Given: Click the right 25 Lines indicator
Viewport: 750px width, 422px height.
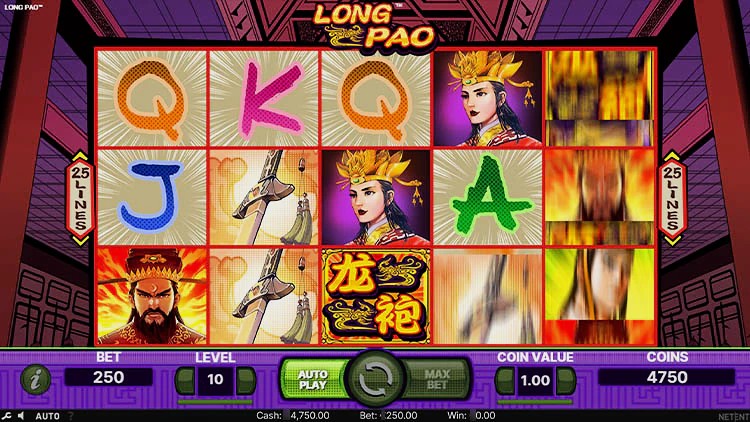Looking at the screenshot, I should 672,198.
